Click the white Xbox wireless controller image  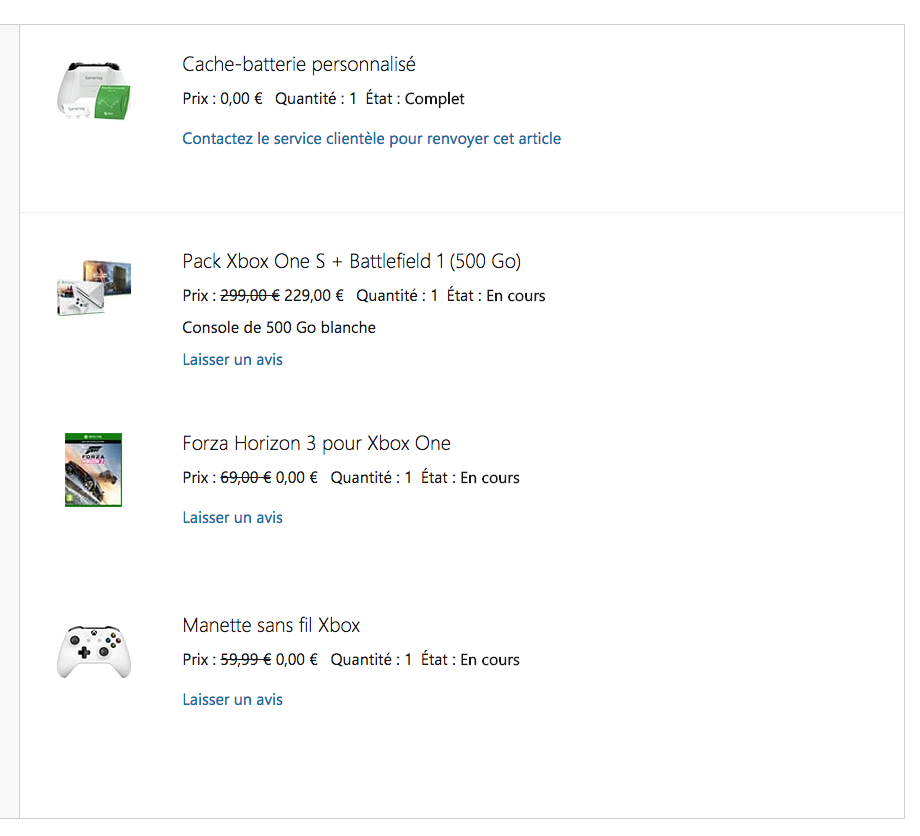(93, 651)
